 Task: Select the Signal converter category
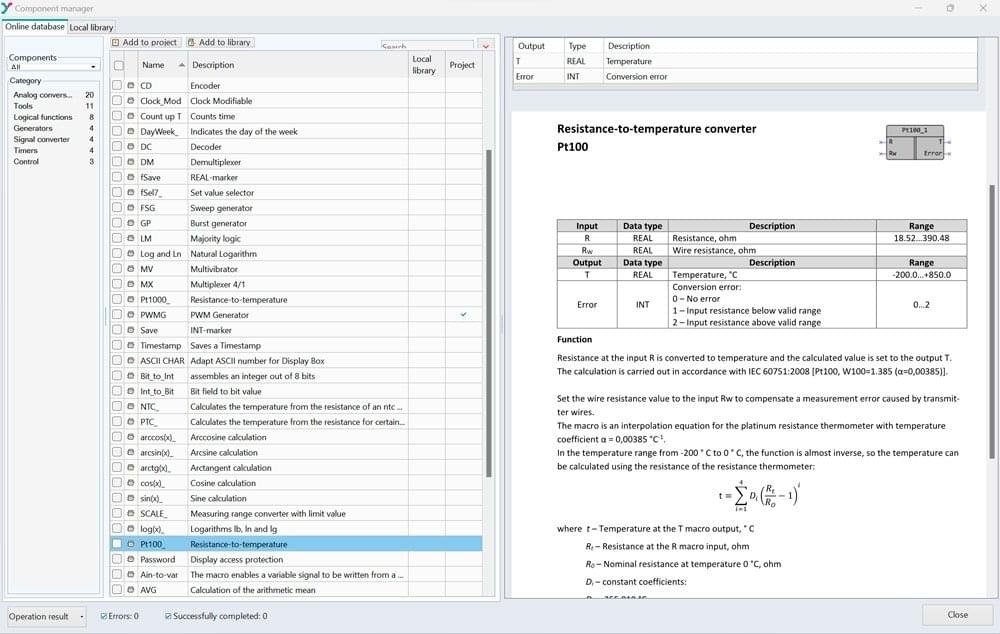(41, 140)
